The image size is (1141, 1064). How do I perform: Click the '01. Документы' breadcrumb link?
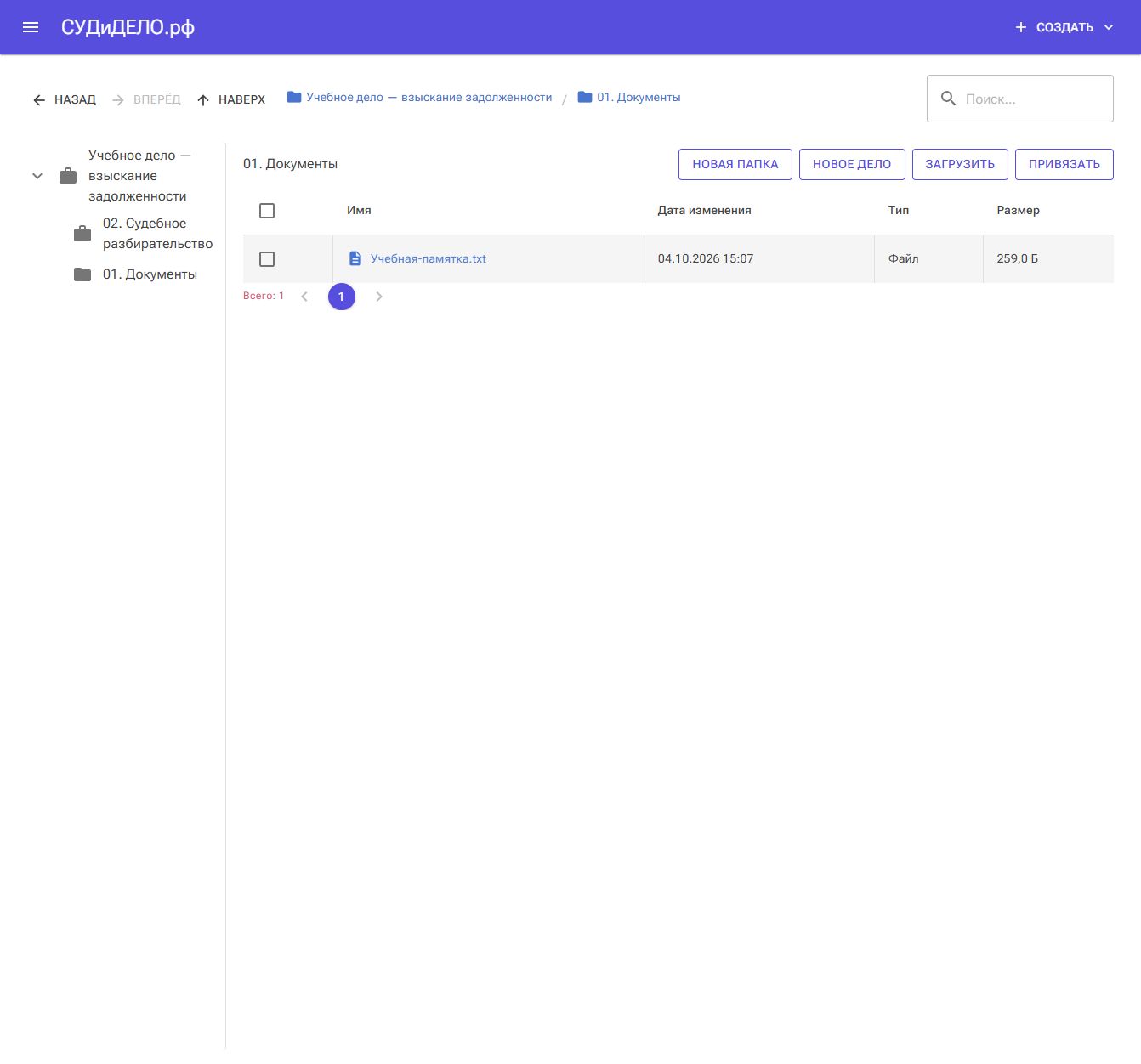coord(639,98)
